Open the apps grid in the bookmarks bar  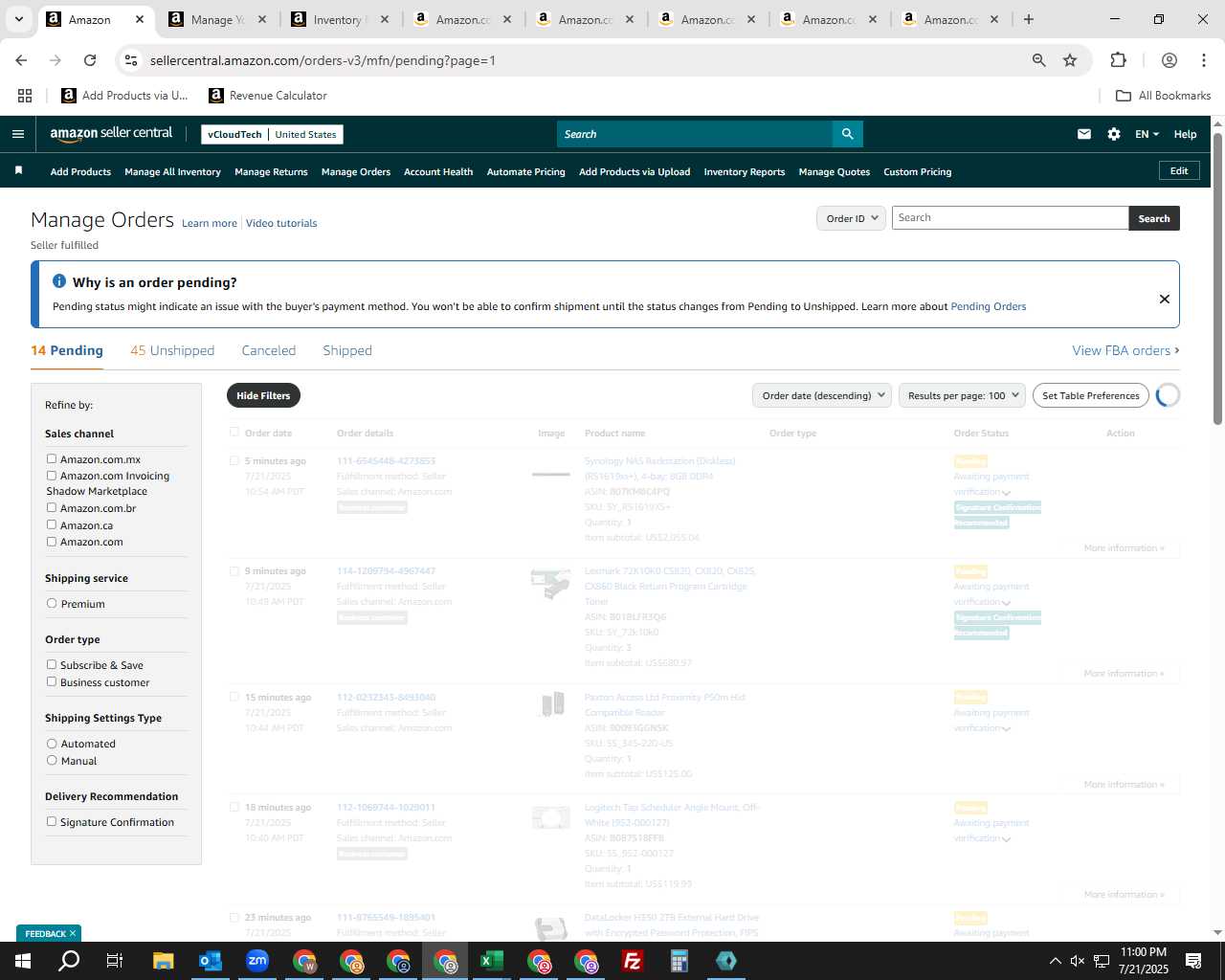pos(25,96)
